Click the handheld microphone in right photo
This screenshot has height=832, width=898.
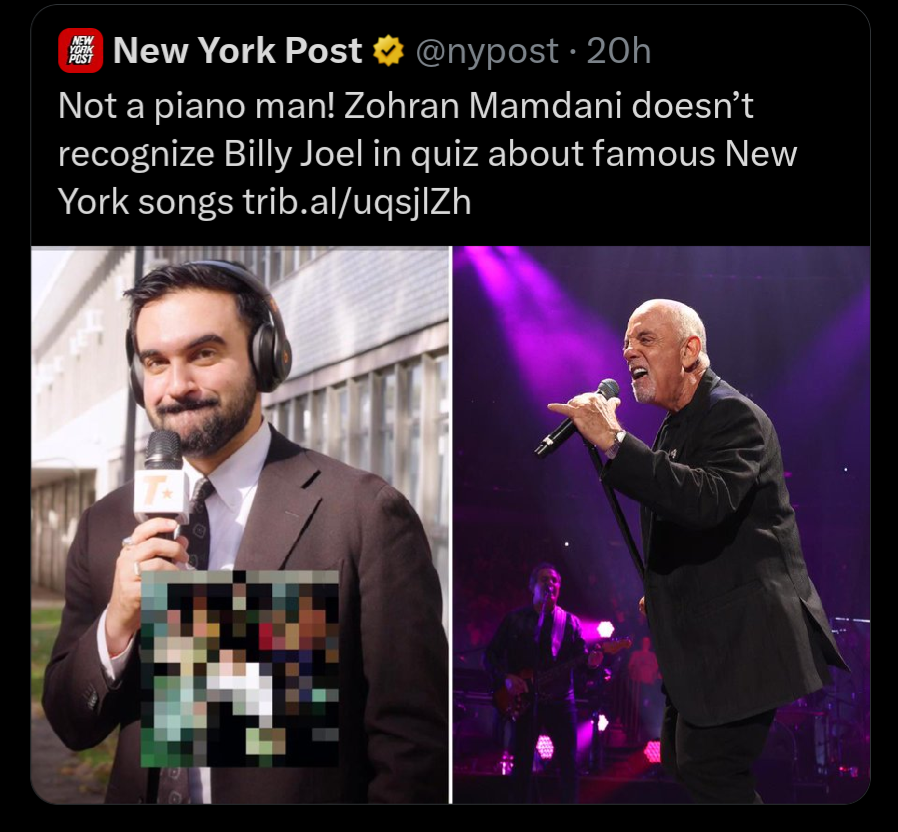pyautogui.click(x=577, y=417)
